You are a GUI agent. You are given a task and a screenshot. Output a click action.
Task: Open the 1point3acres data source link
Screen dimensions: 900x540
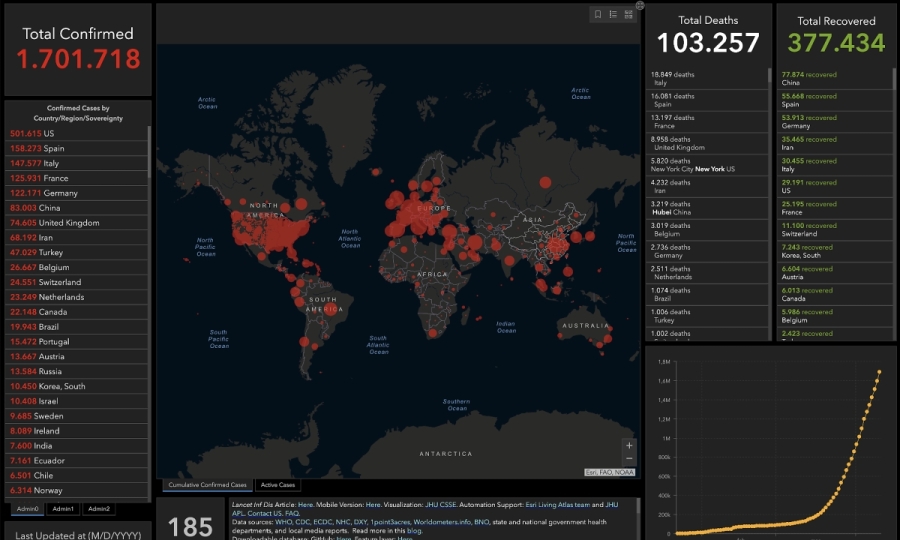click(390, 522)
